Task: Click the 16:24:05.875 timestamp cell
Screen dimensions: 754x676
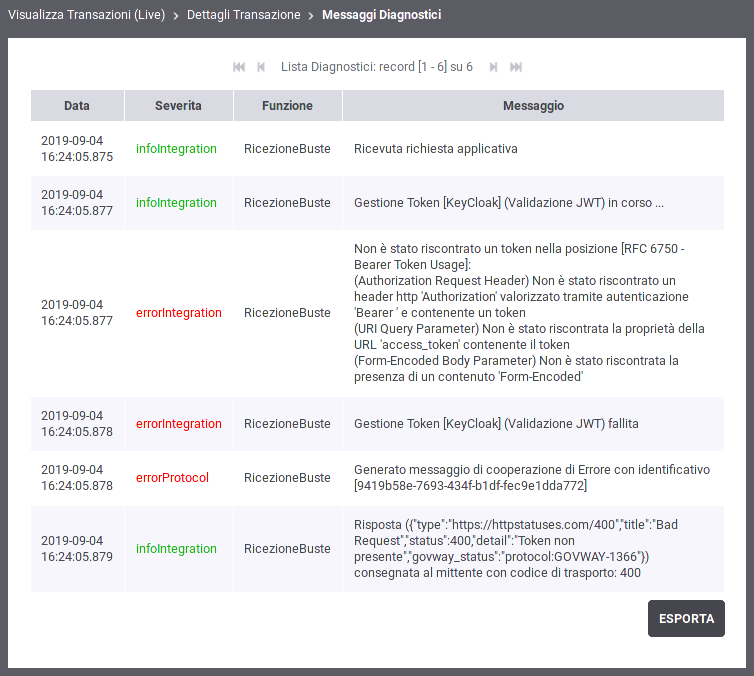Action: (x=77, y=149)
